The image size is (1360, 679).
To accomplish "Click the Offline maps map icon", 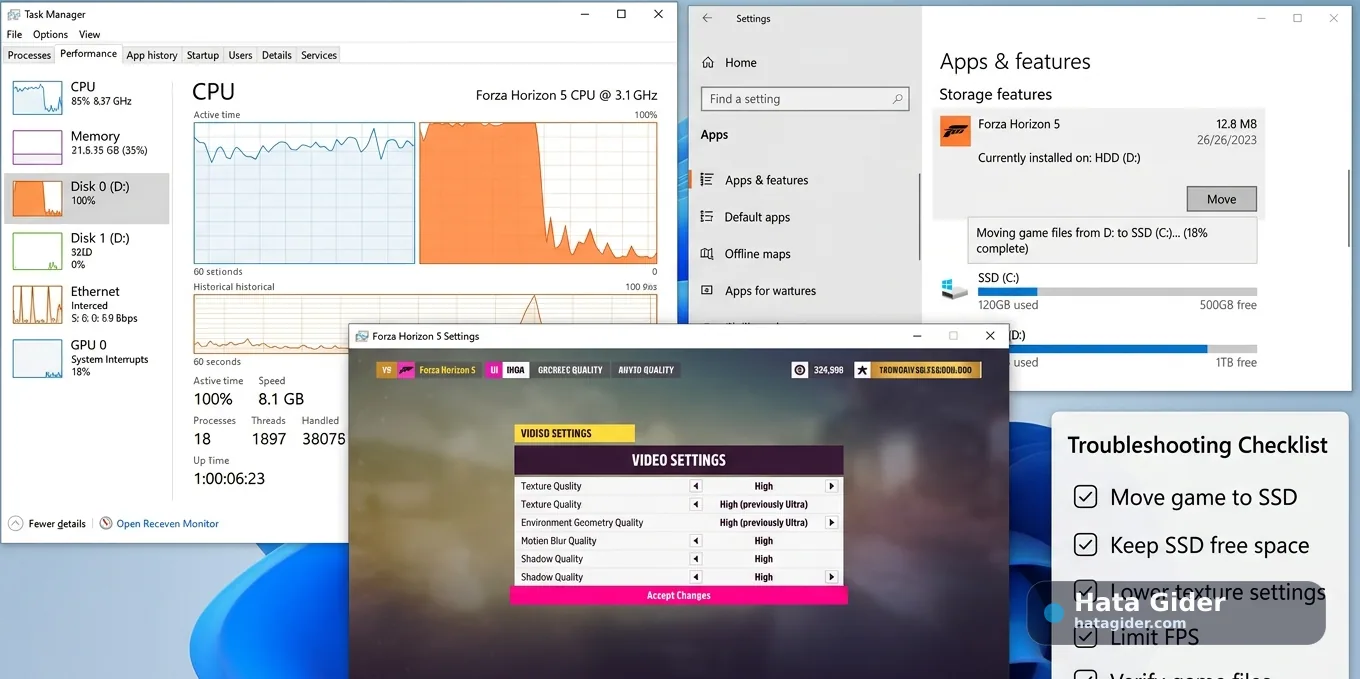I will coord(707,254).
